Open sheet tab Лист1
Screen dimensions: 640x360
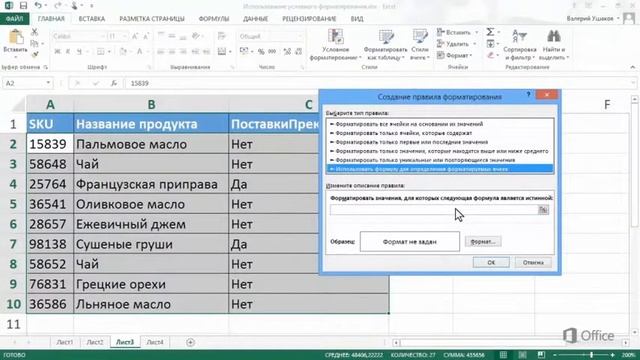click(64, 342)
